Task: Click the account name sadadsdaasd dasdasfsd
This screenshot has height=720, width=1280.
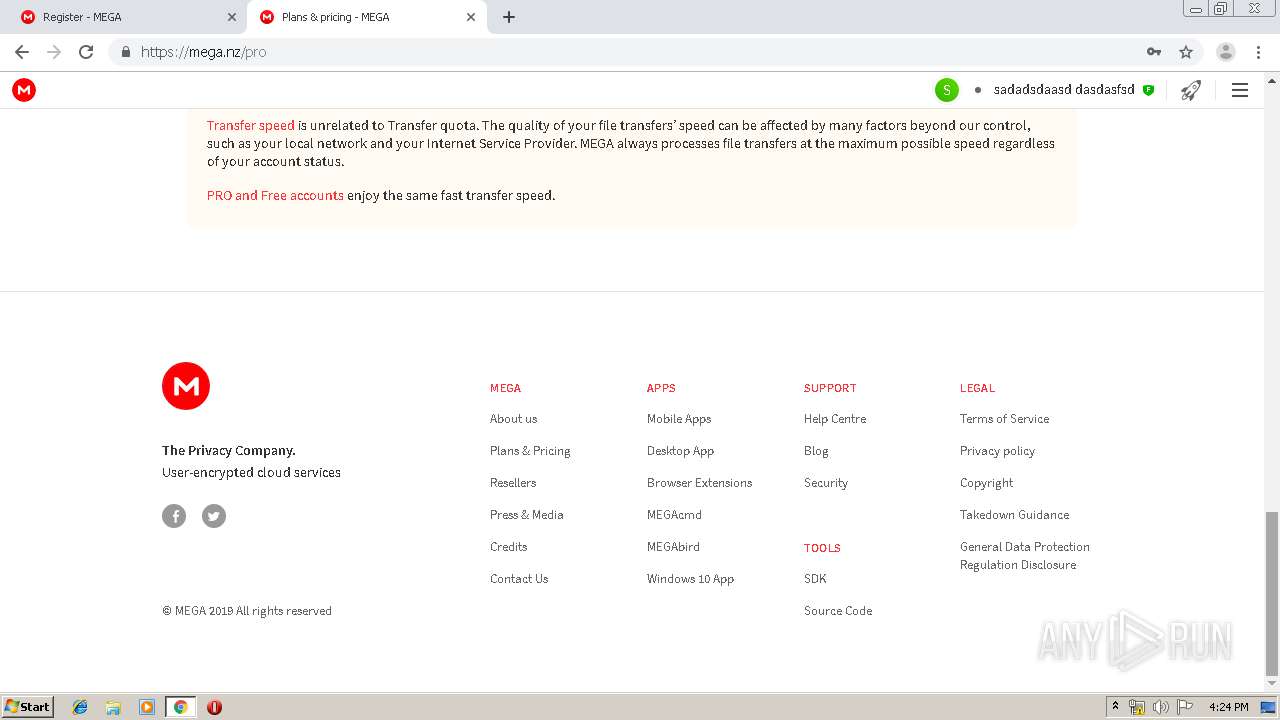Action: click(x=1064, y=90)
